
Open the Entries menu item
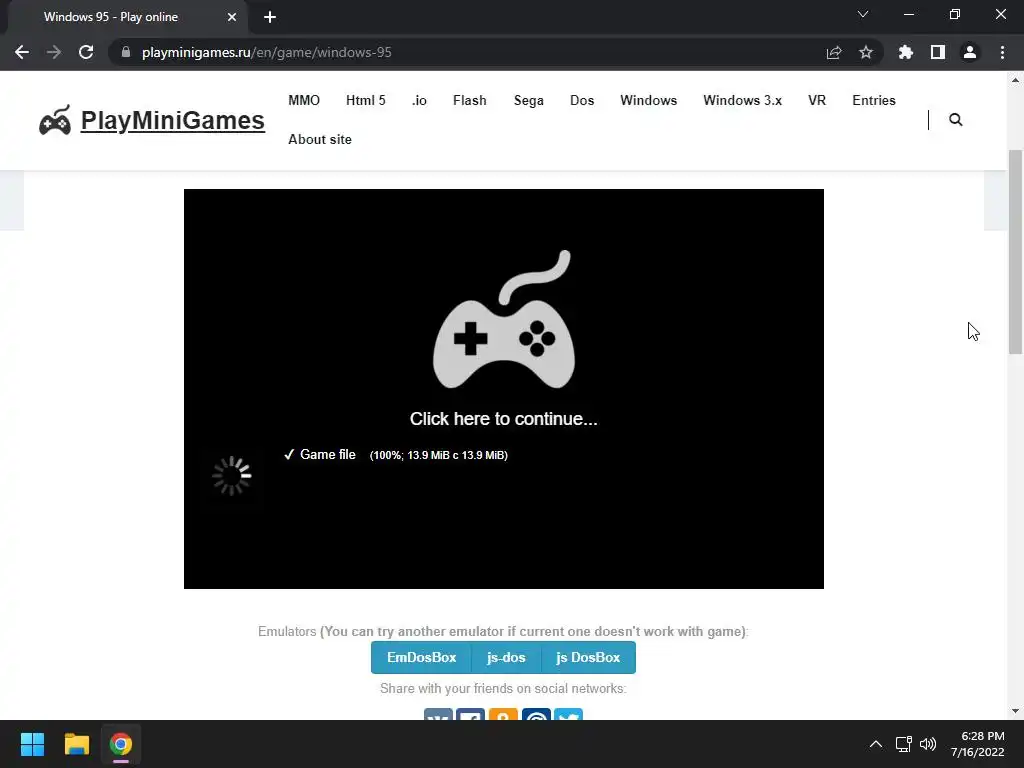pyautogui.click(x=874, y=101)
